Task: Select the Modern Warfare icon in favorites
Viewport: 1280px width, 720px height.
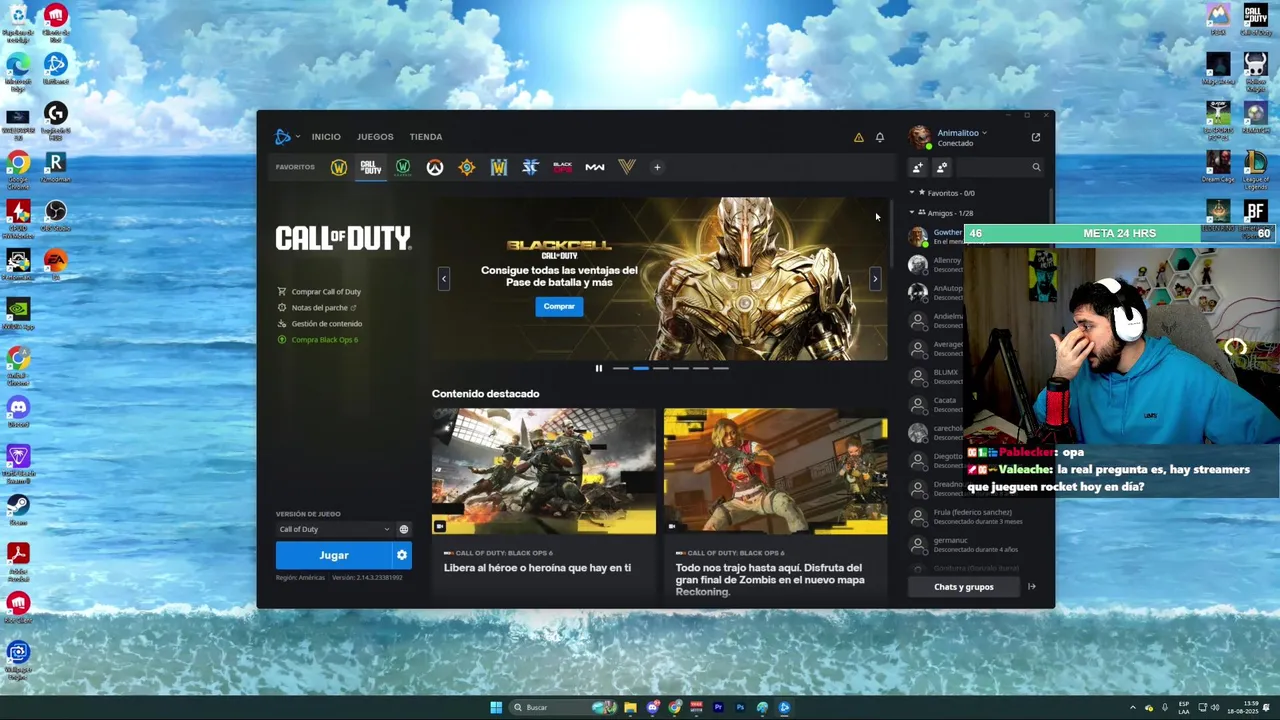Action: tap(595, 168)
